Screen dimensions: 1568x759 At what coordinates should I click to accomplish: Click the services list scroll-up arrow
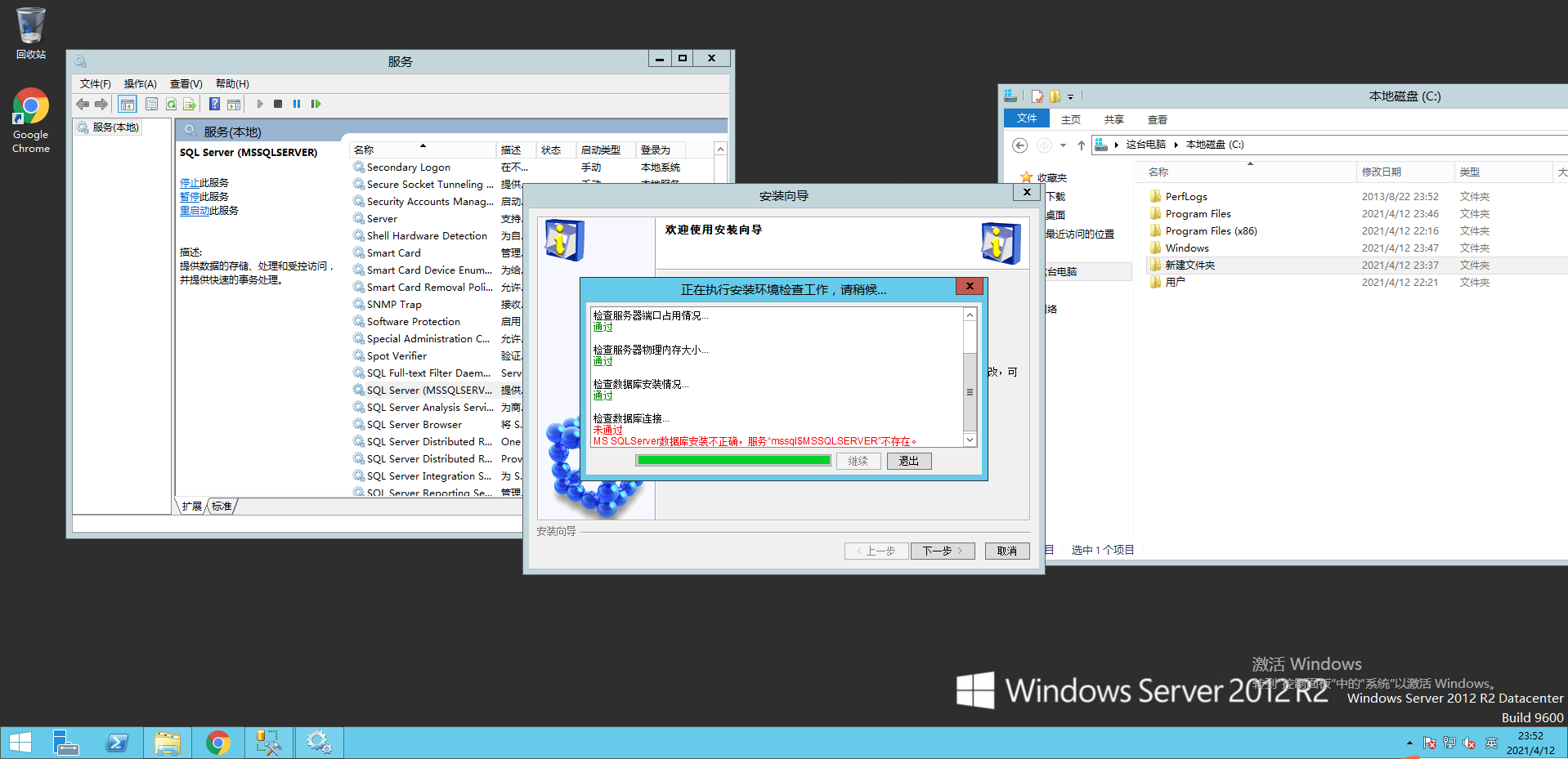tap(720, 150)
